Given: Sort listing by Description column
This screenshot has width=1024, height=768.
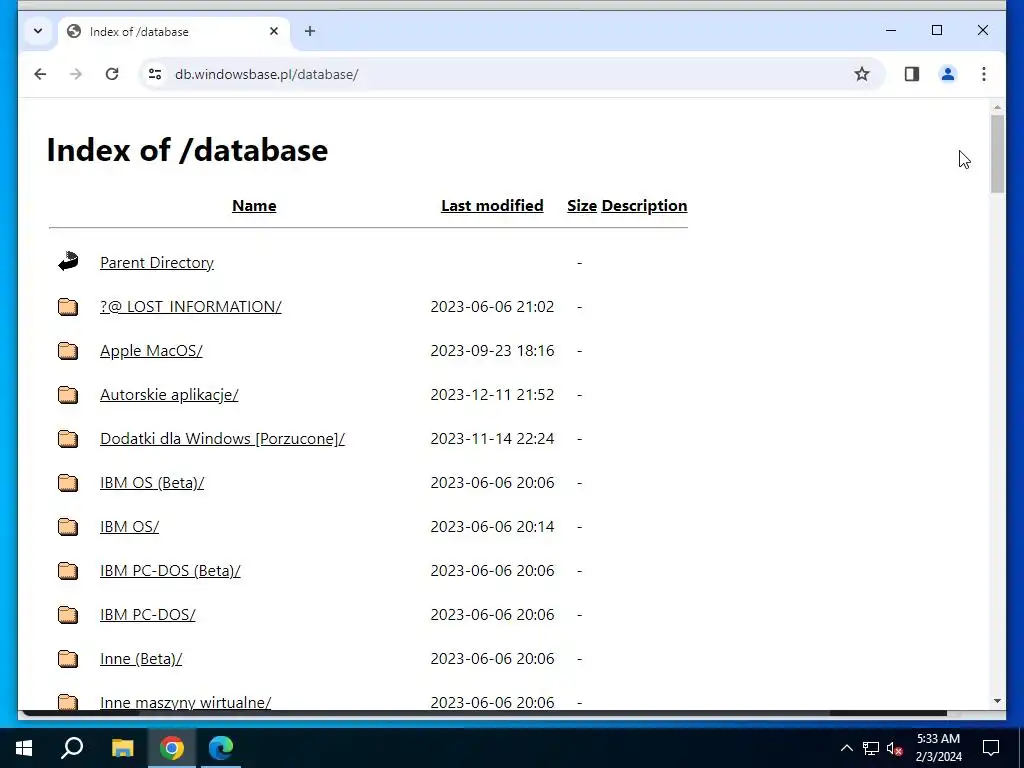Looking at the screenshot, I should pyautogui.click(x=645, y=206).
